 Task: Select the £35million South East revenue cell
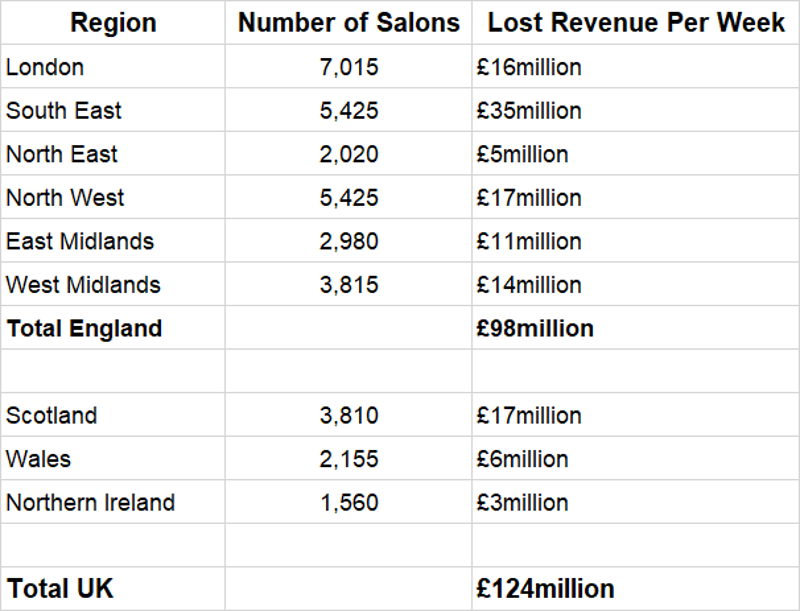tap(529, 110)
